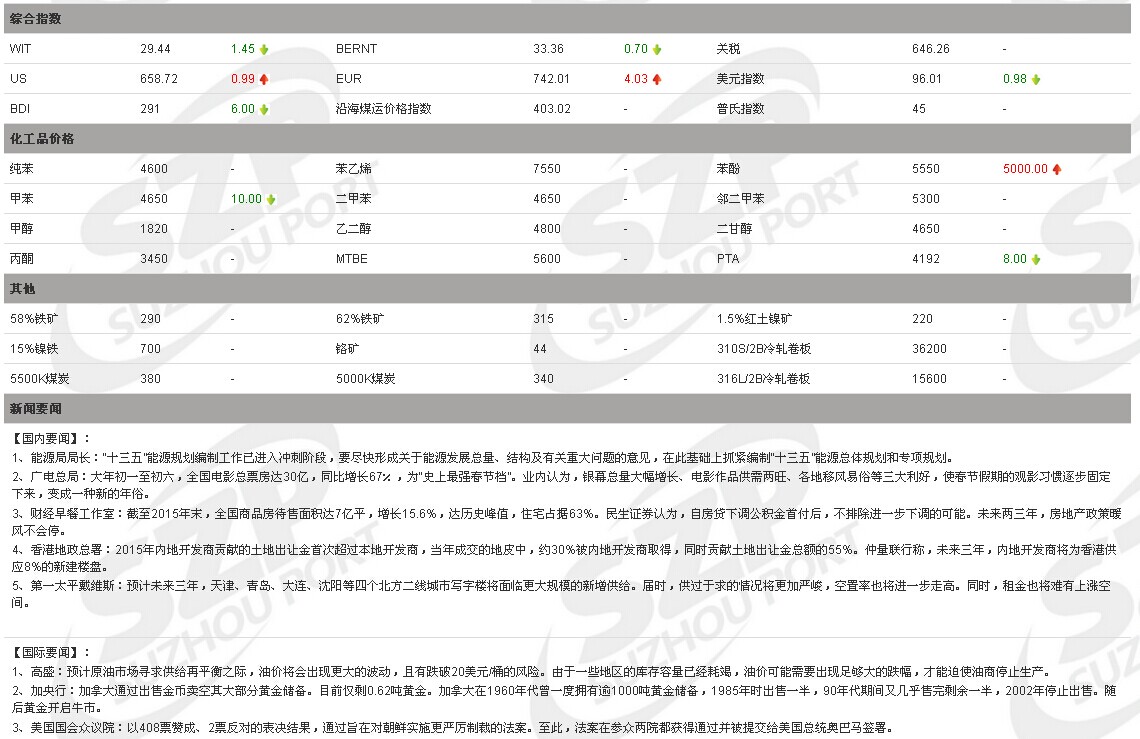Click the red up arrow beside 苯酚 5000.00
Screen dimensions: 1140x739
(x=1057, y=169)
